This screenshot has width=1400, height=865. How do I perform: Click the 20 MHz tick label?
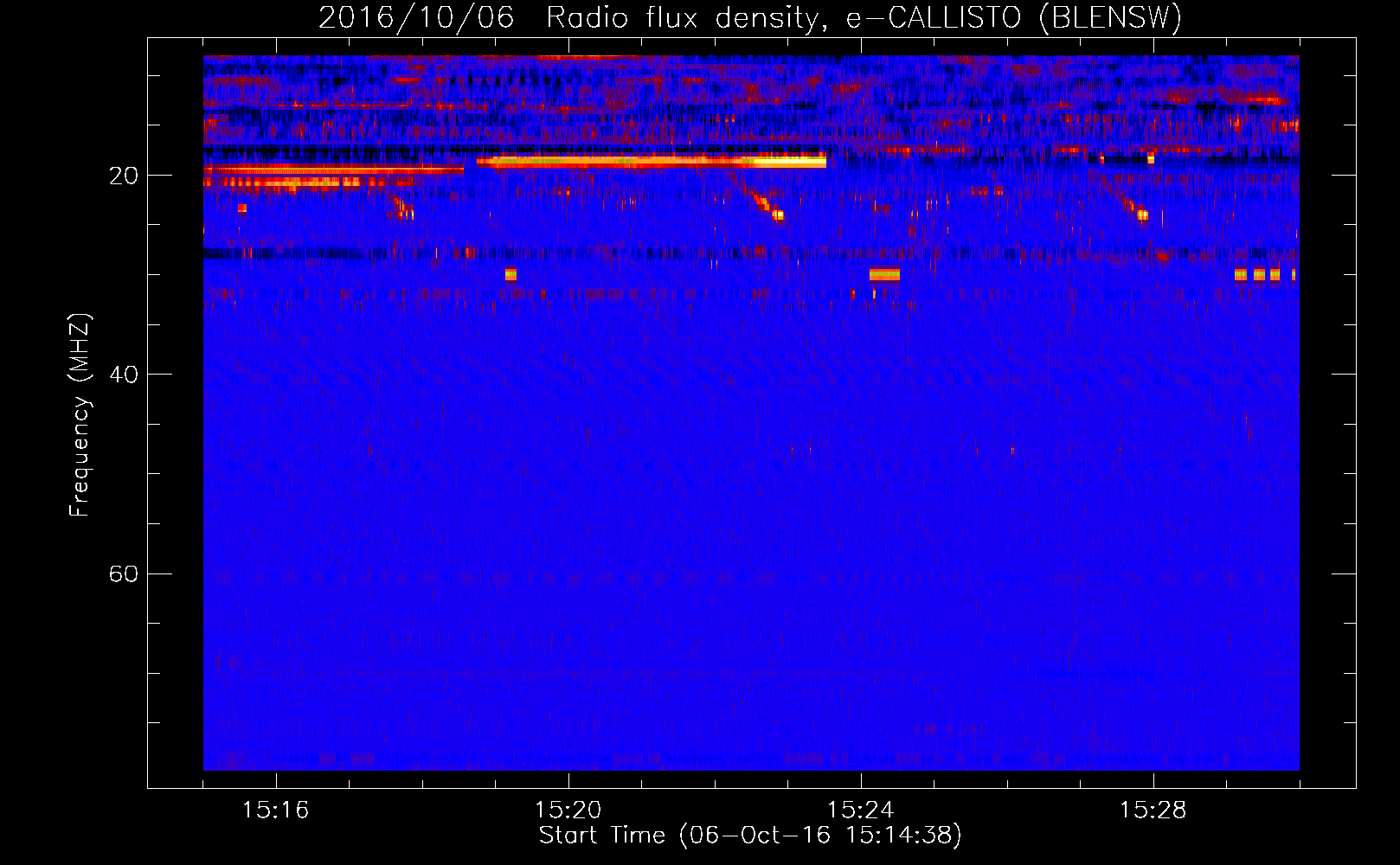coord(124,176)
